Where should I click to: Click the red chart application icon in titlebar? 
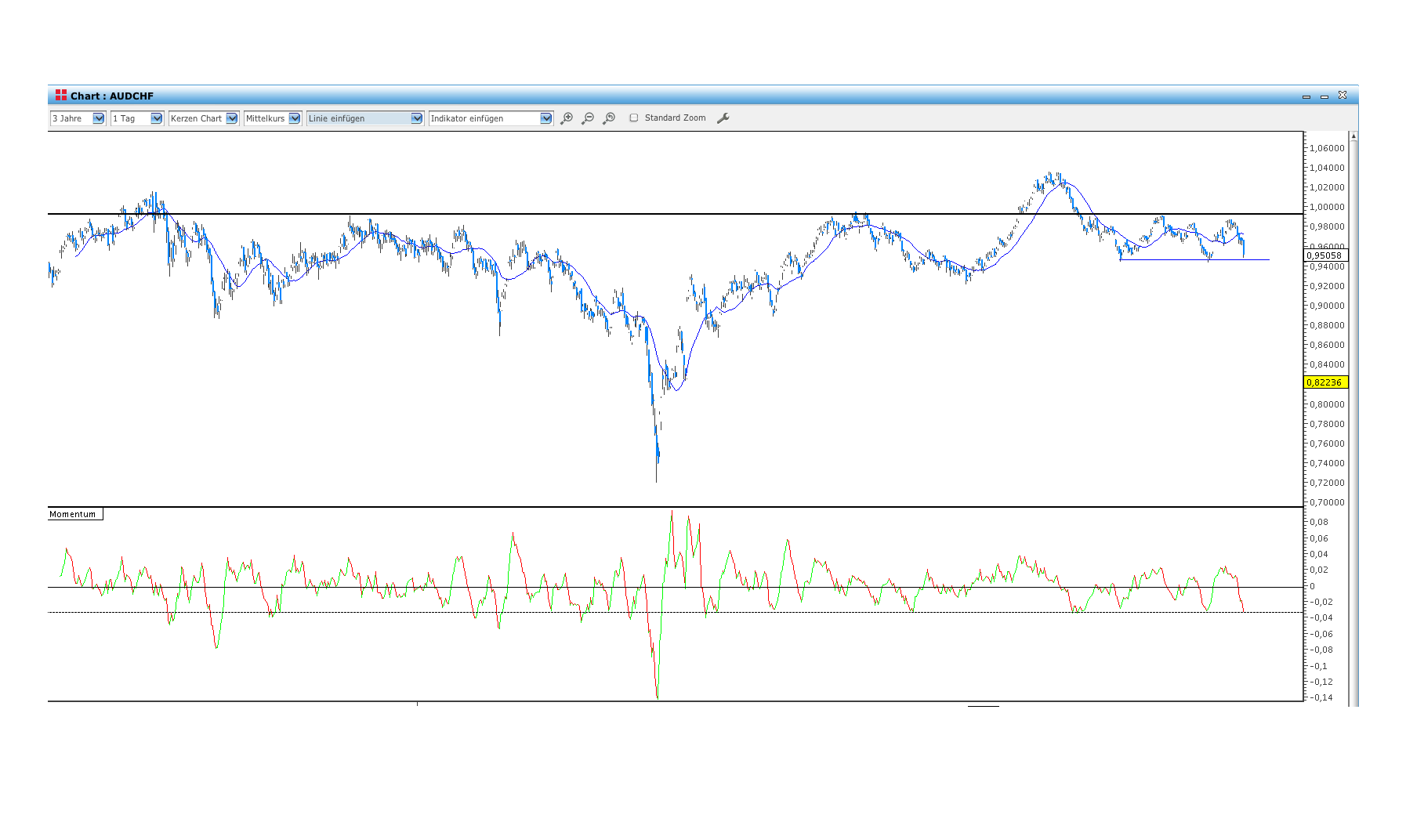[62, 95]
